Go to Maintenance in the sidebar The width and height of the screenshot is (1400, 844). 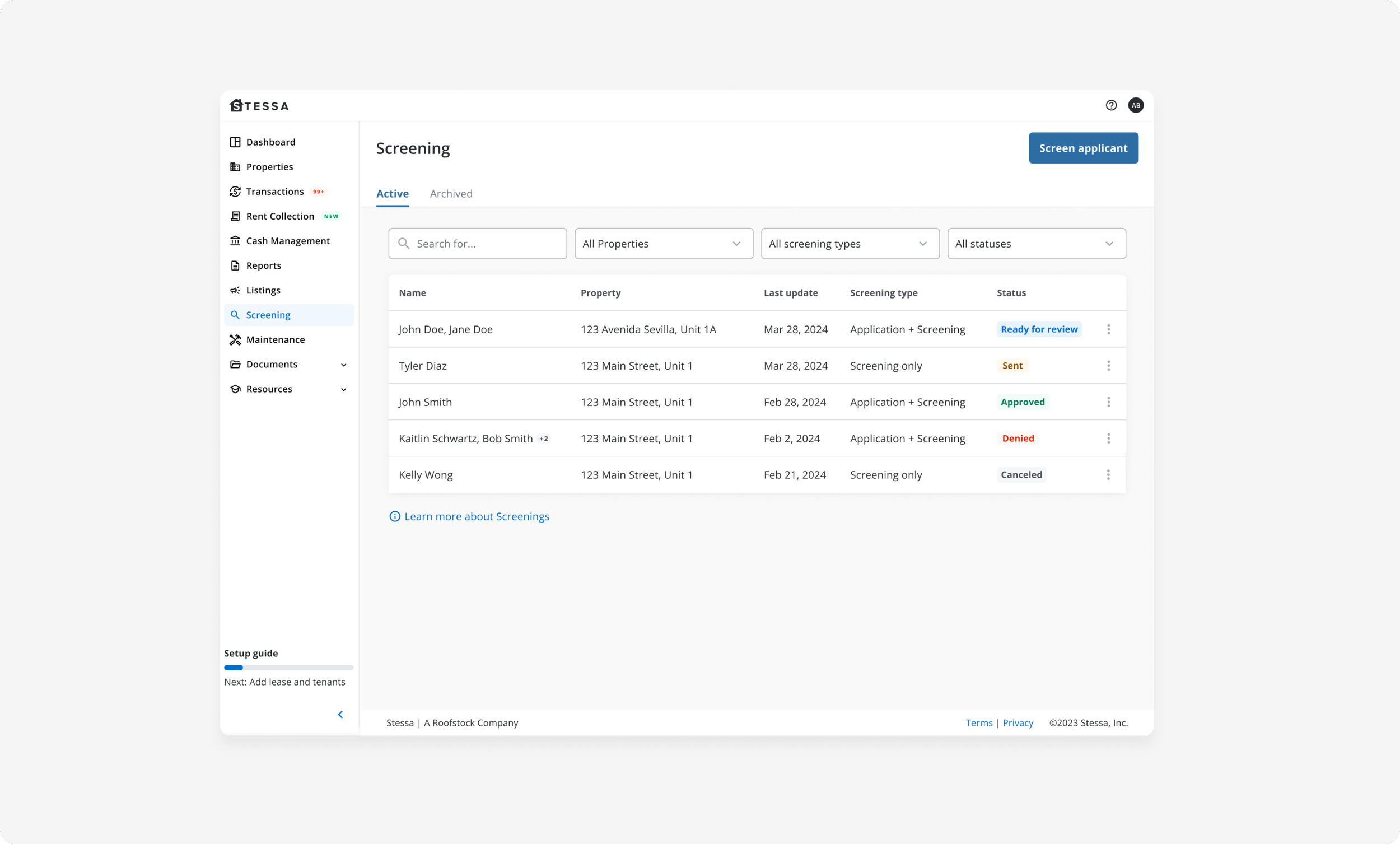pyautogui.click(x=275, y=339)
